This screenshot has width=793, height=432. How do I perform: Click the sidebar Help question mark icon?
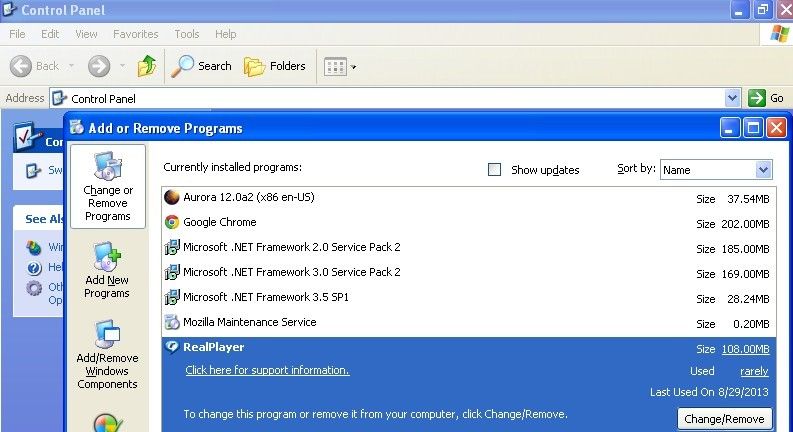(34, 267)
